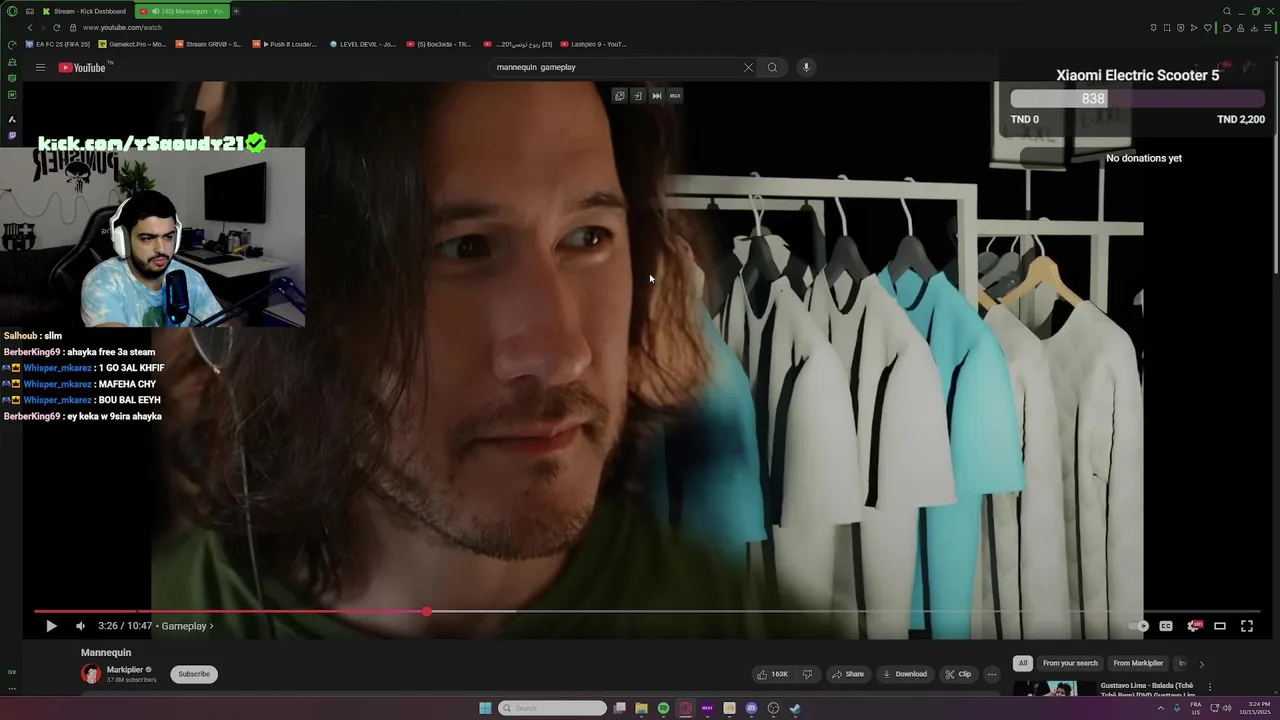The height and width of the screenshot is (720, 1280).
Task: Open tab islands workspace icon
Action: 28,11
